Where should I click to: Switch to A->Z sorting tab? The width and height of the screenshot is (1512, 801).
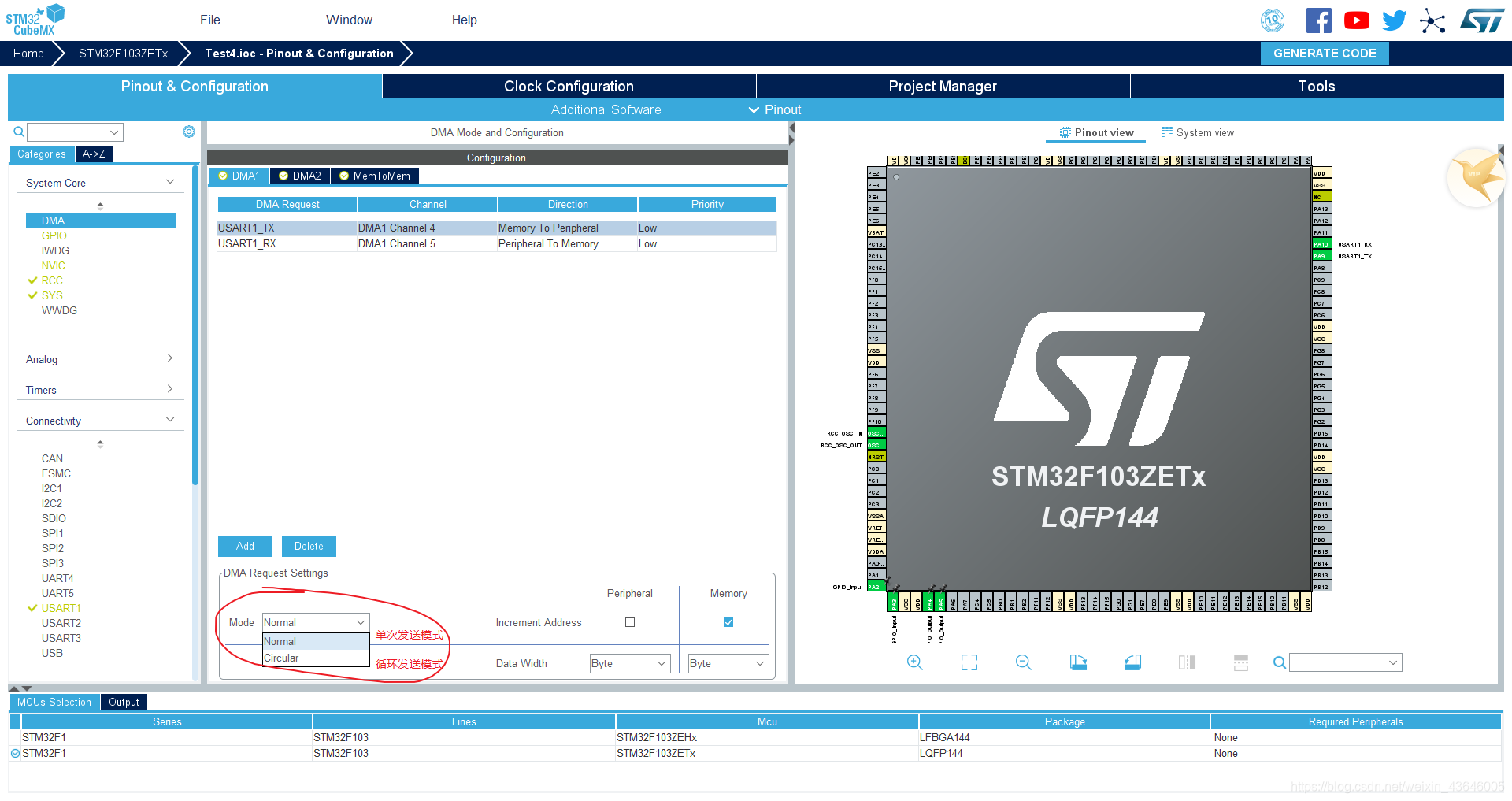coord(94,154)
